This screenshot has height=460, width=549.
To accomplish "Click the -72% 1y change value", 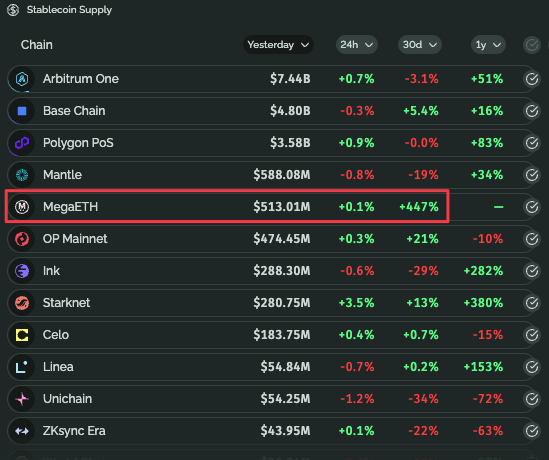I will [488, 399].
